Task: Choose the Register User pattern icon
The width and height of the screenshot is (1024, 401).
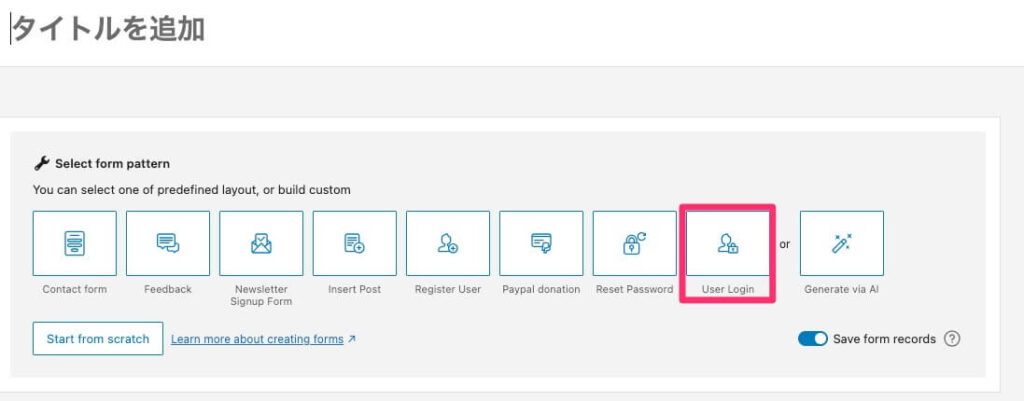Action: pos(448,243)
